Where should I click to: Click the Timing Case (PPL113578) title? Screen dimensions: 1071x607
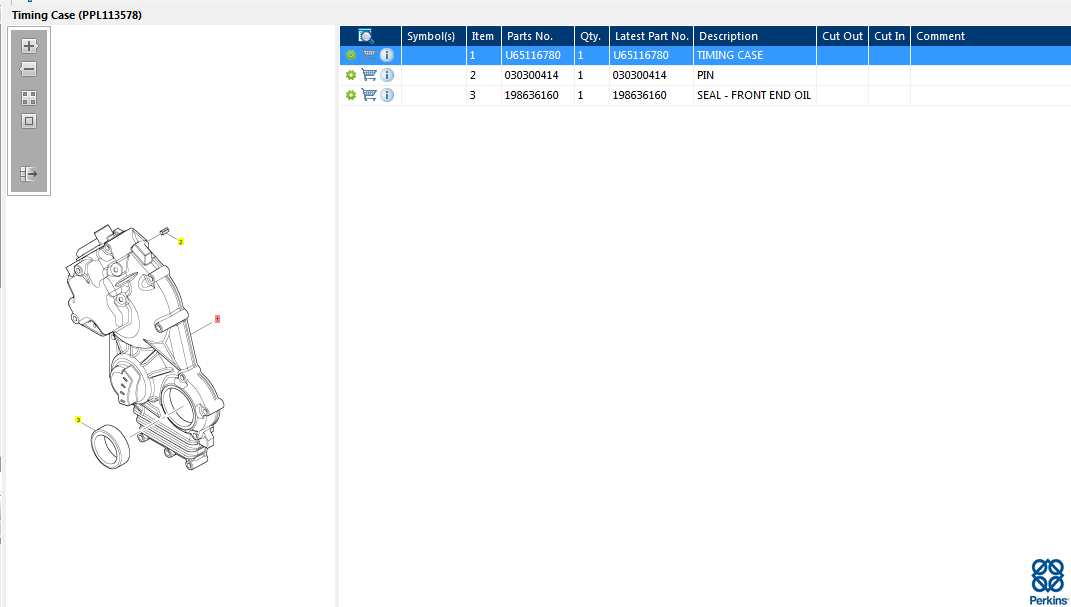[76, 15]
